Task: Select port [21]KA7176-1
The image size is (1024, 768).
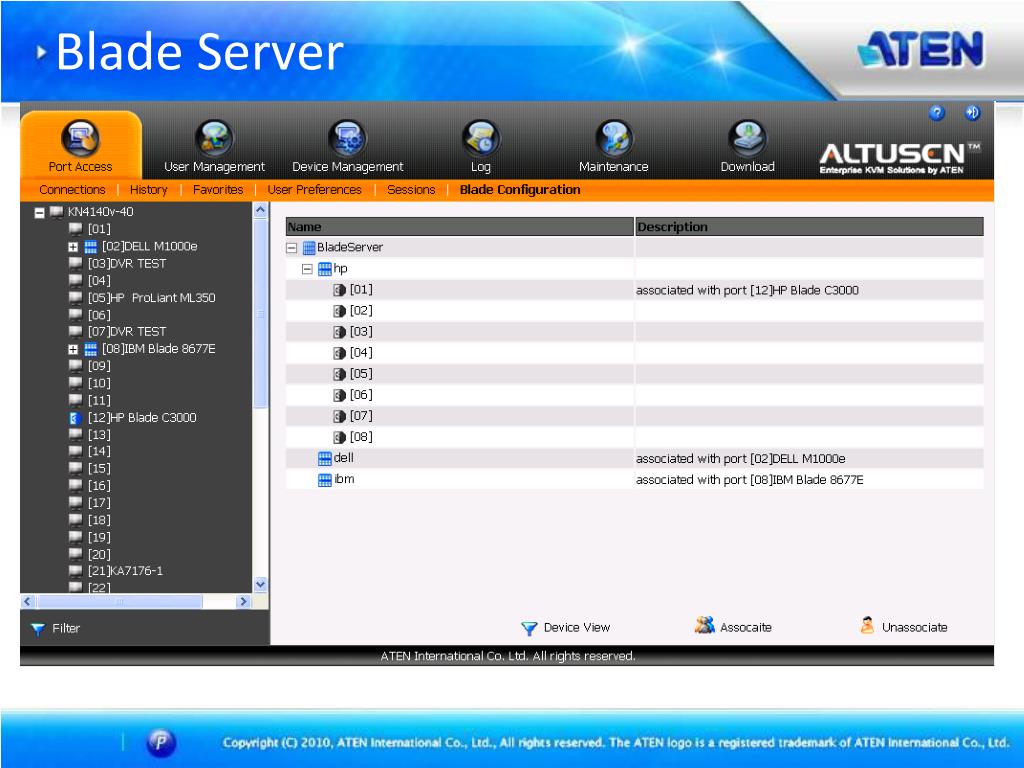Action: [125, 571]
